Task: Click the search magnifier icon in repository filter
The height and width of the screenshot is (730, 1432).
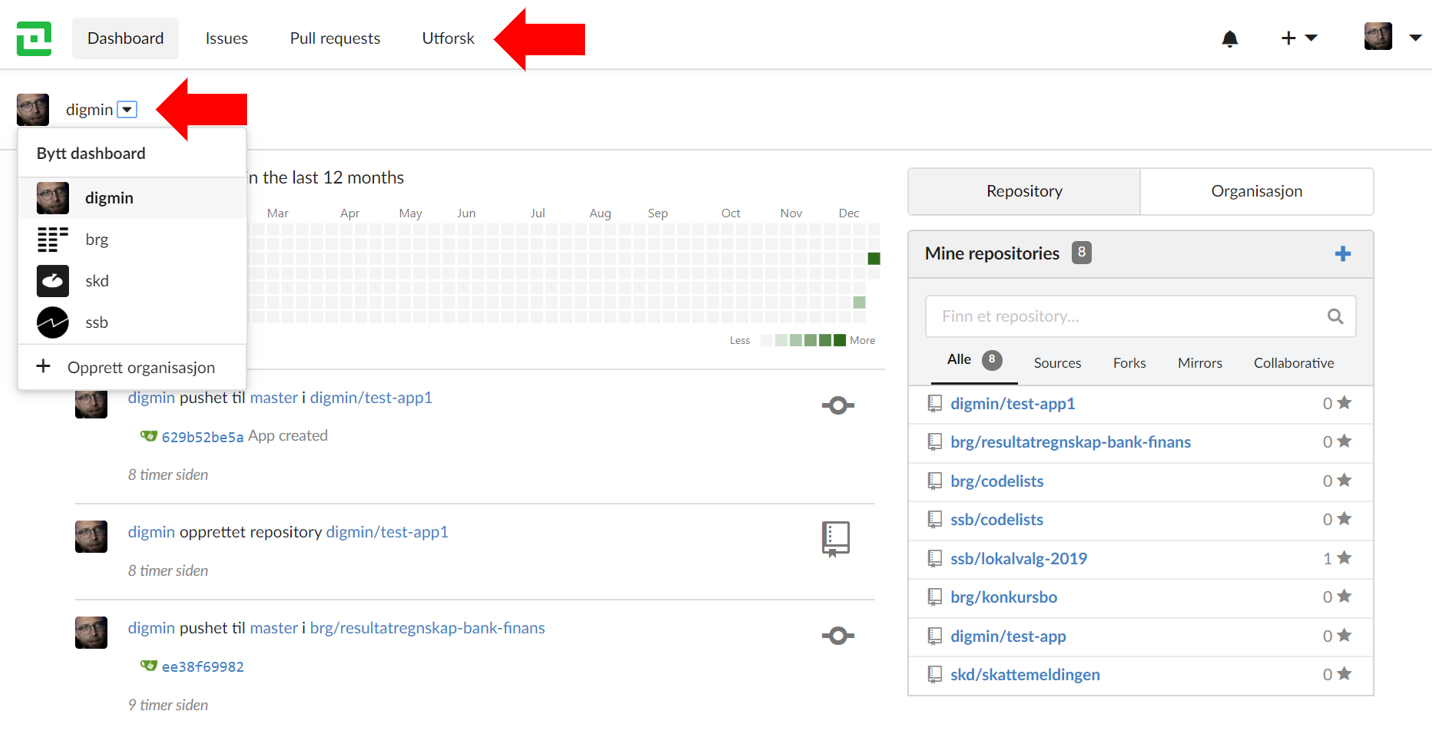Action: (x=1335, y=316)
